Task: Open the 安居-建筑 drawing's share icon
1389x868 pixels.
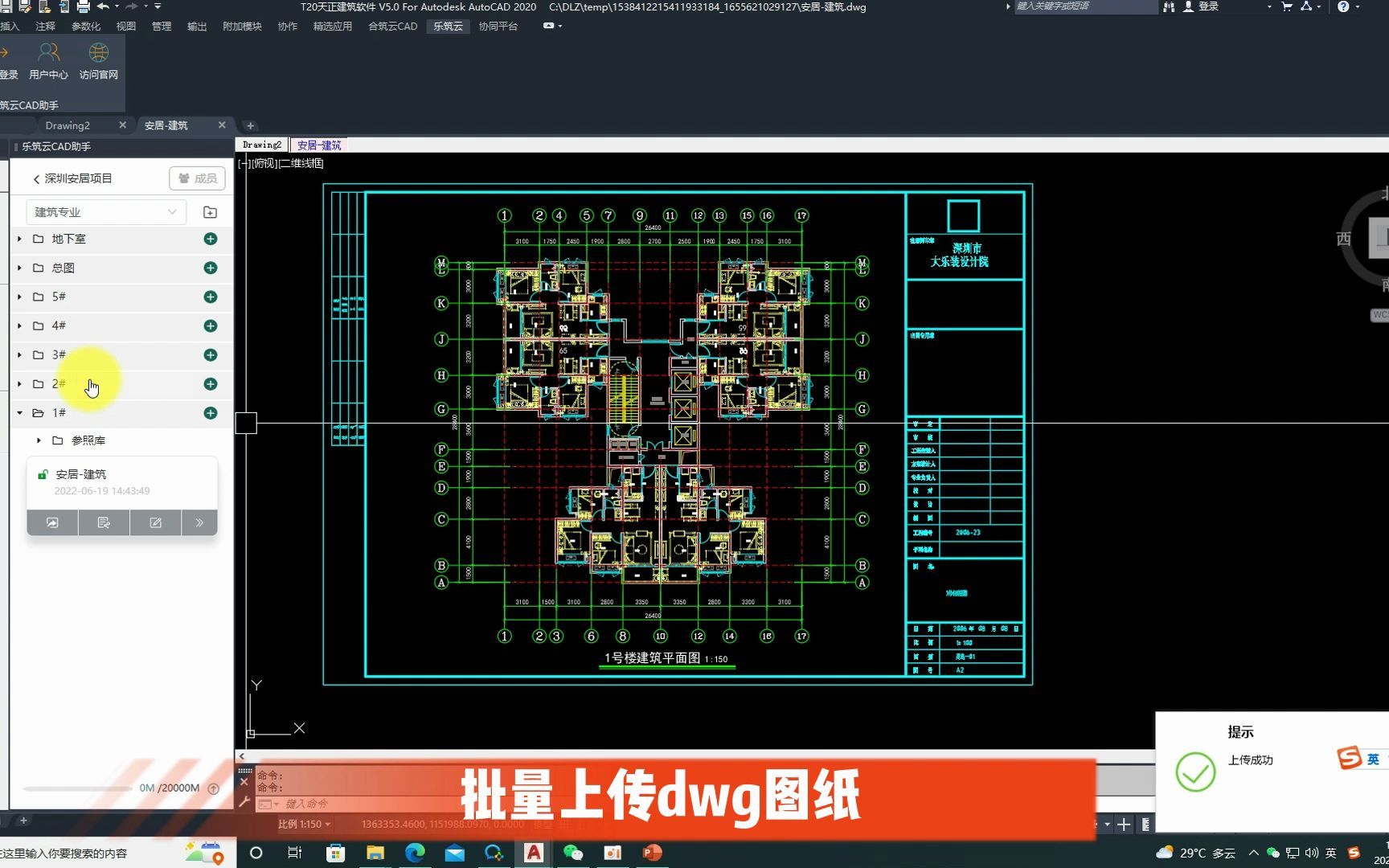Action: point(51,522)
